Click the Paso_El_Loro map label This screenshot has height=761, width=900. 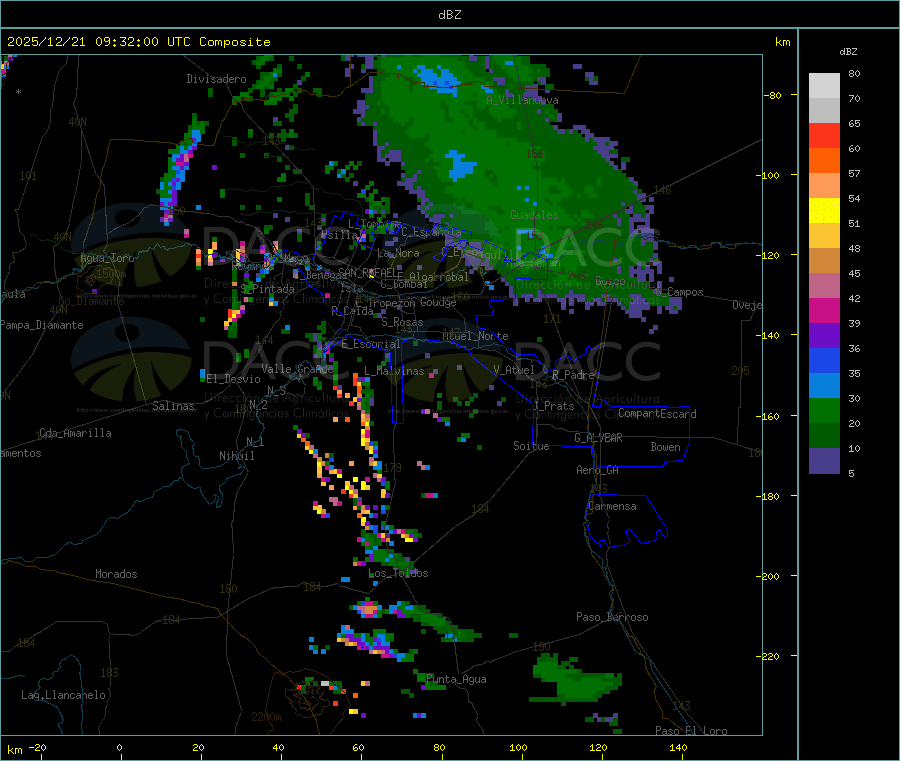pyautogui.click(x=691, y=731)
